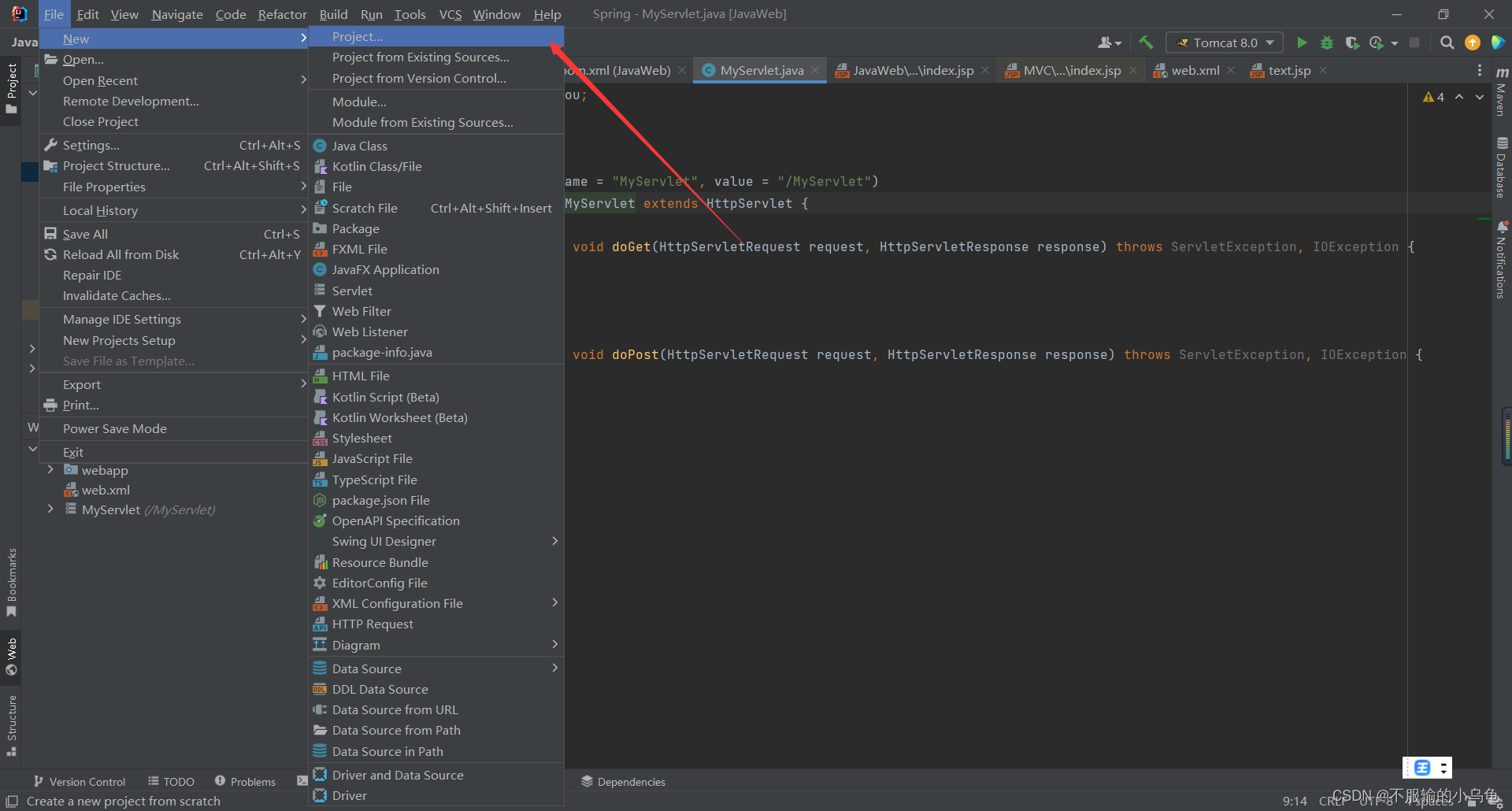Expand the webapp folder in tree

(50, 469)
